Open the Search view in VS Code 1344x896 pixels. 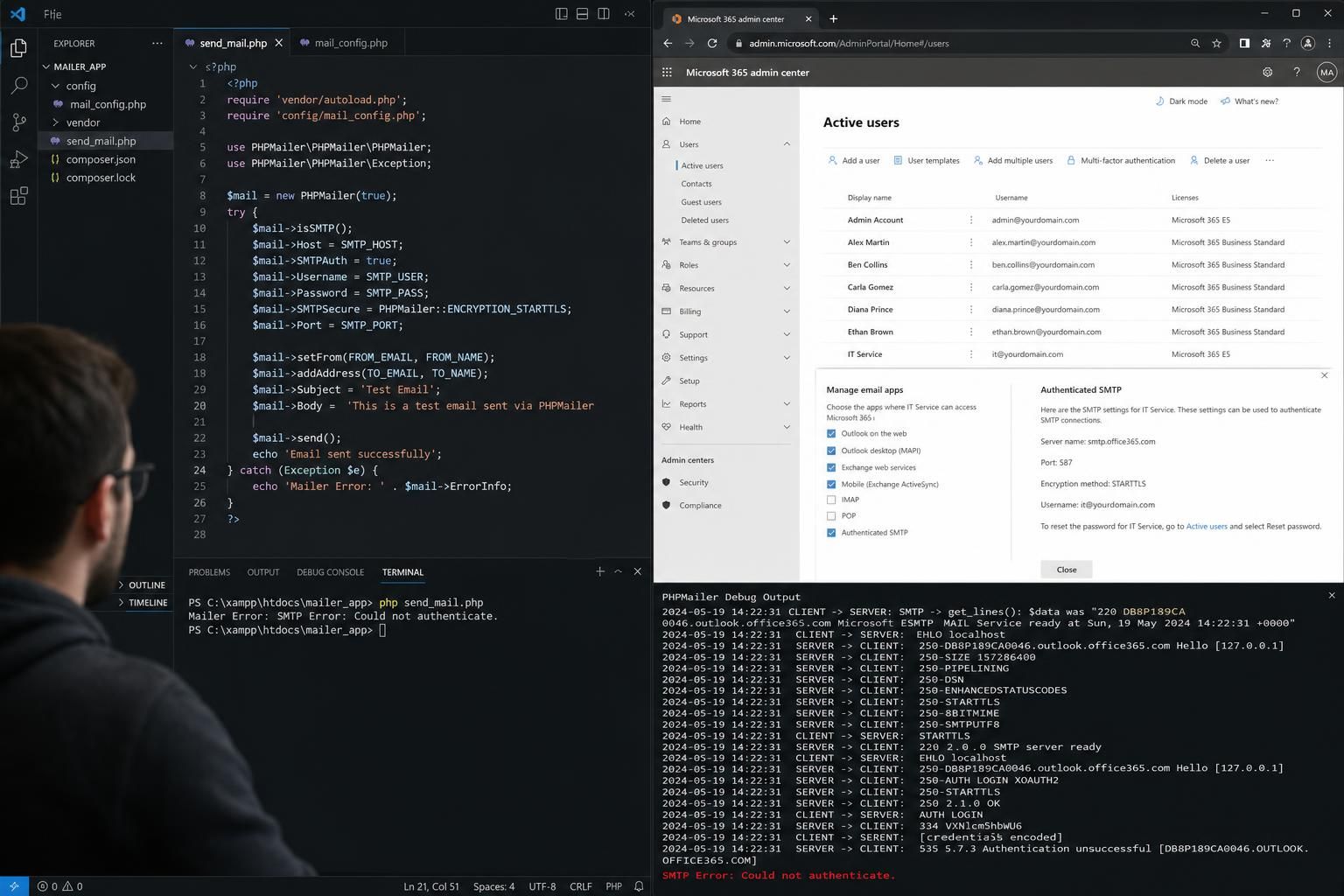pyautogui.click(x=18, y=85)
